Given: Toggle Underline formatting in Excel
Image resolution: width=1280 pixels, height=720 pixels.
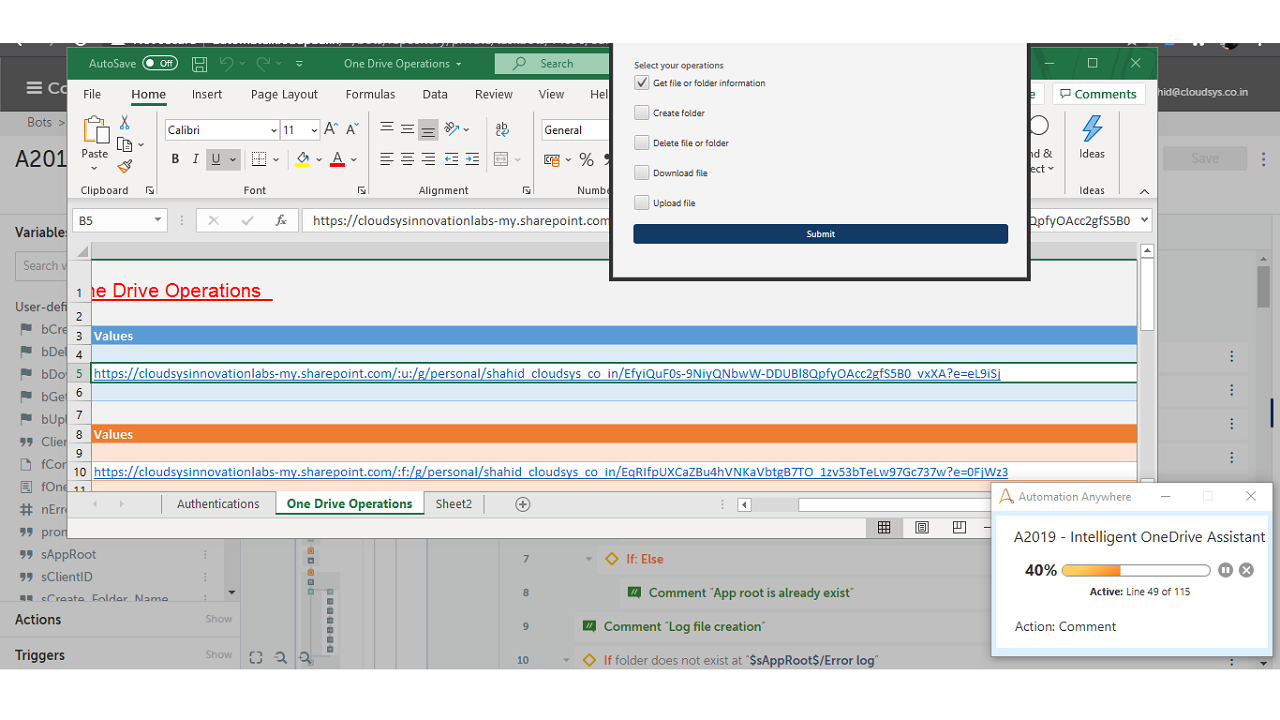Looking at the screenshot, I should [x=215, y=159].
